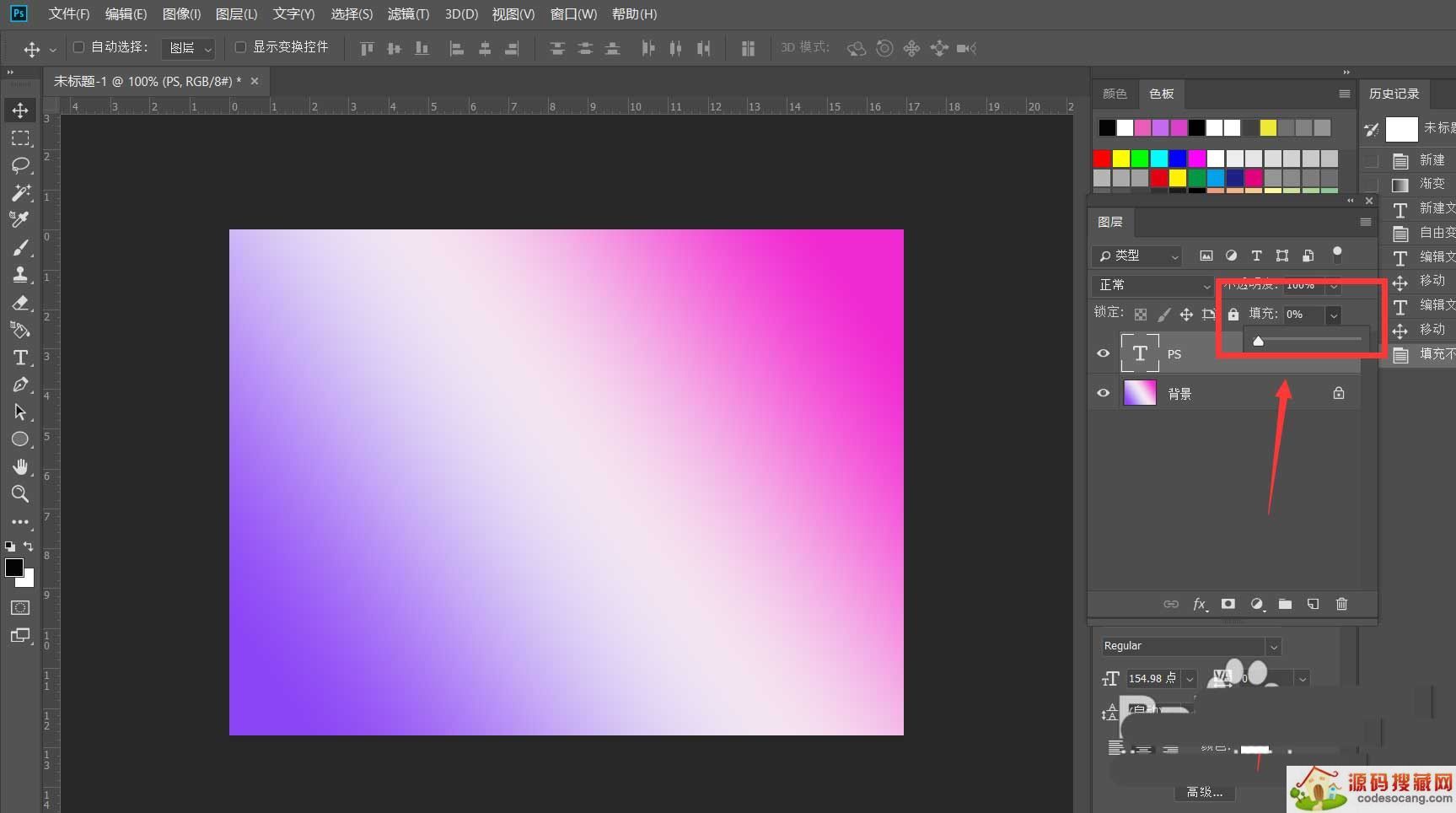The height and width of the screenshot is (813, 1456).
Task: Click the 填充 fill dropdown arrow
Action: [x=1334, y=315]
